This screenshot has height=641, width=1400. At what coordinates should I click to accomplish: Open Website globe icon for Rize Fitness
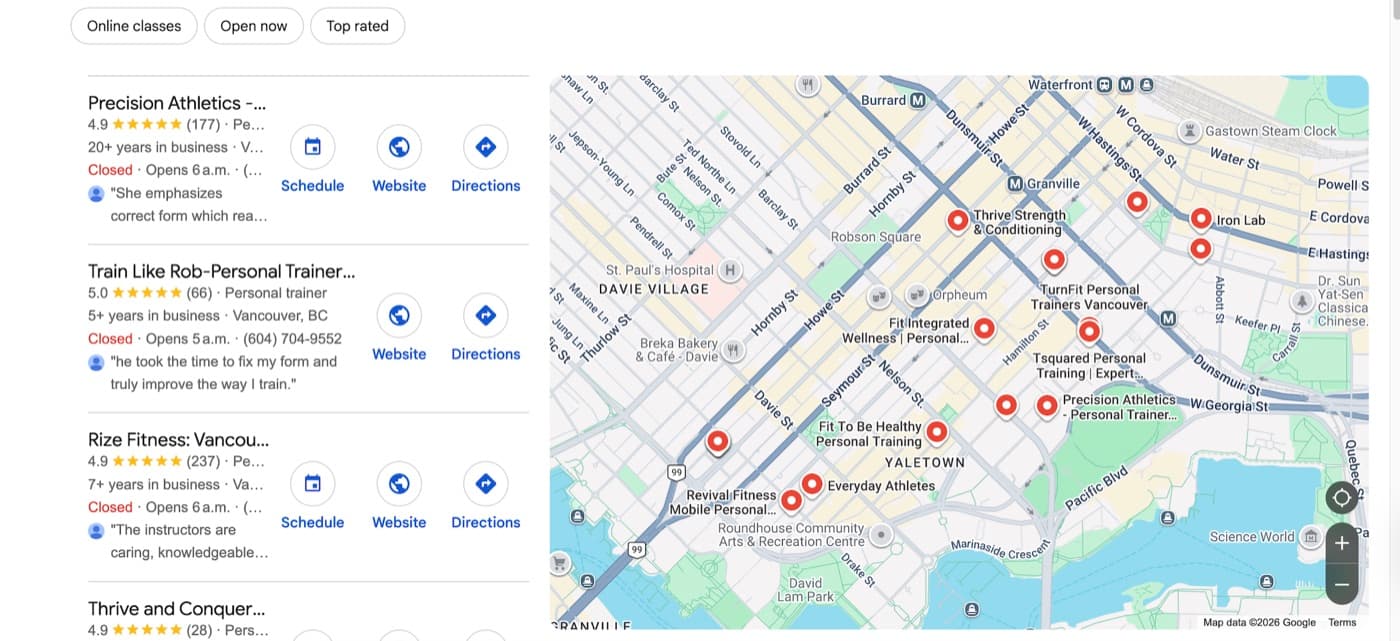click(x=399, y=484)
